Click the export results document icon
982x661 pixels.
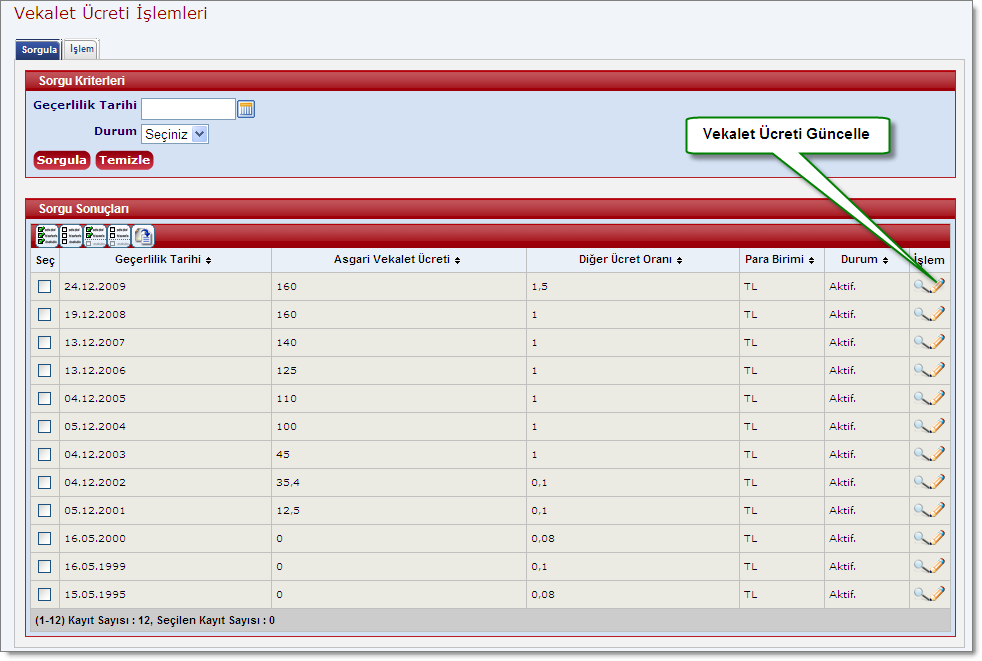[143, 236]
